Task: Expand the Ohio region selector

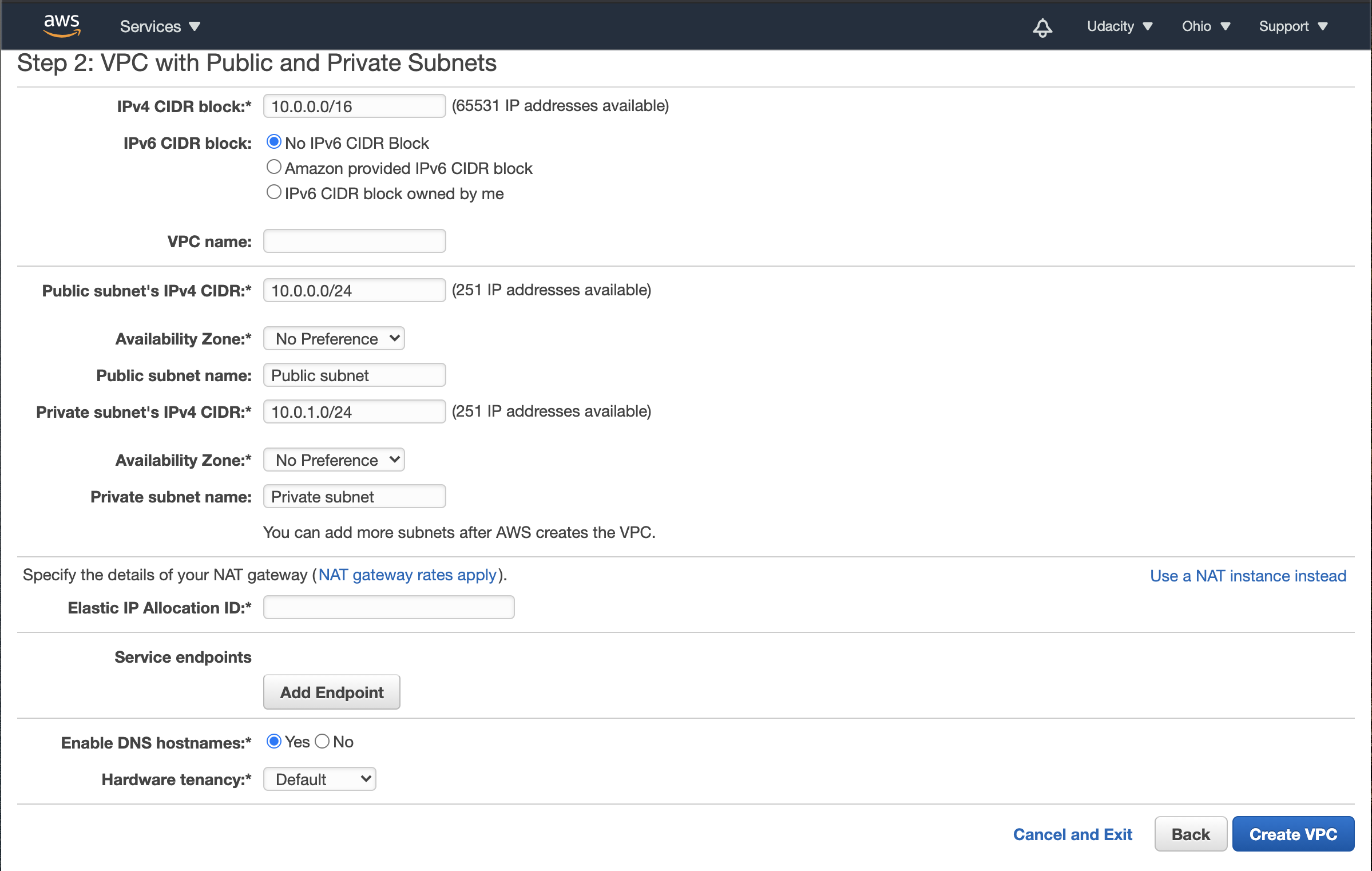Action: [x=1206, y=26]
